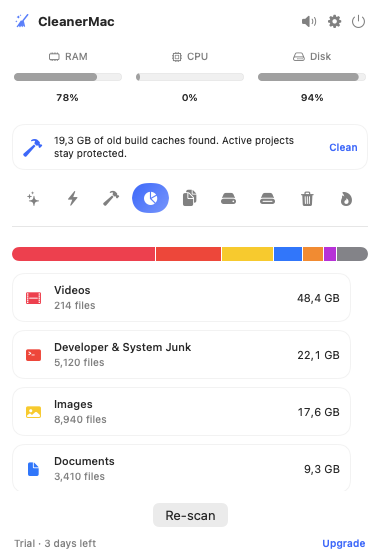Click the Re-scan button
380x560 pixels.
tap(190, 515)
